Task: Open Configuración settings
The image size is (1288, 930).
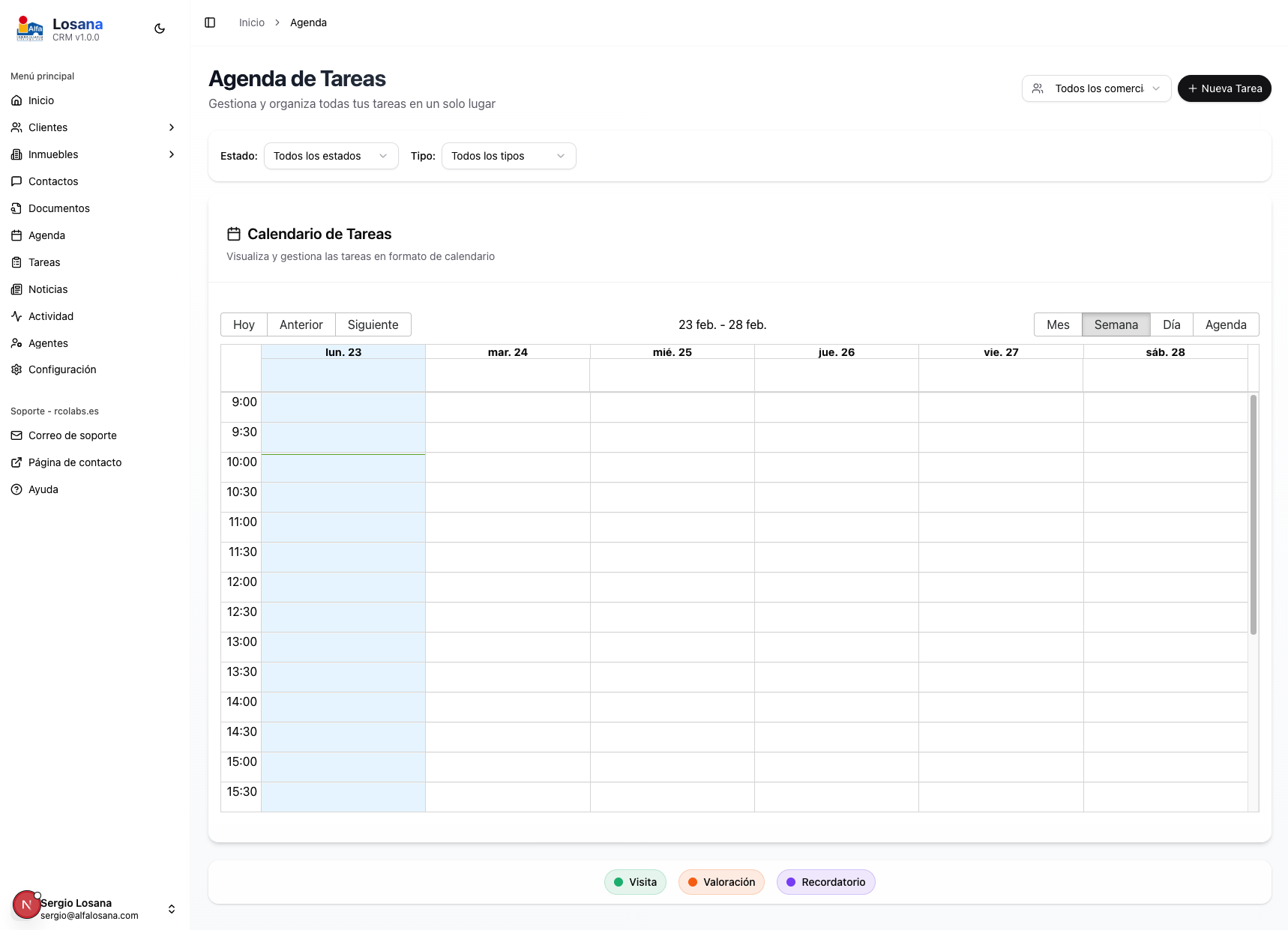Action: coord(62,369)
